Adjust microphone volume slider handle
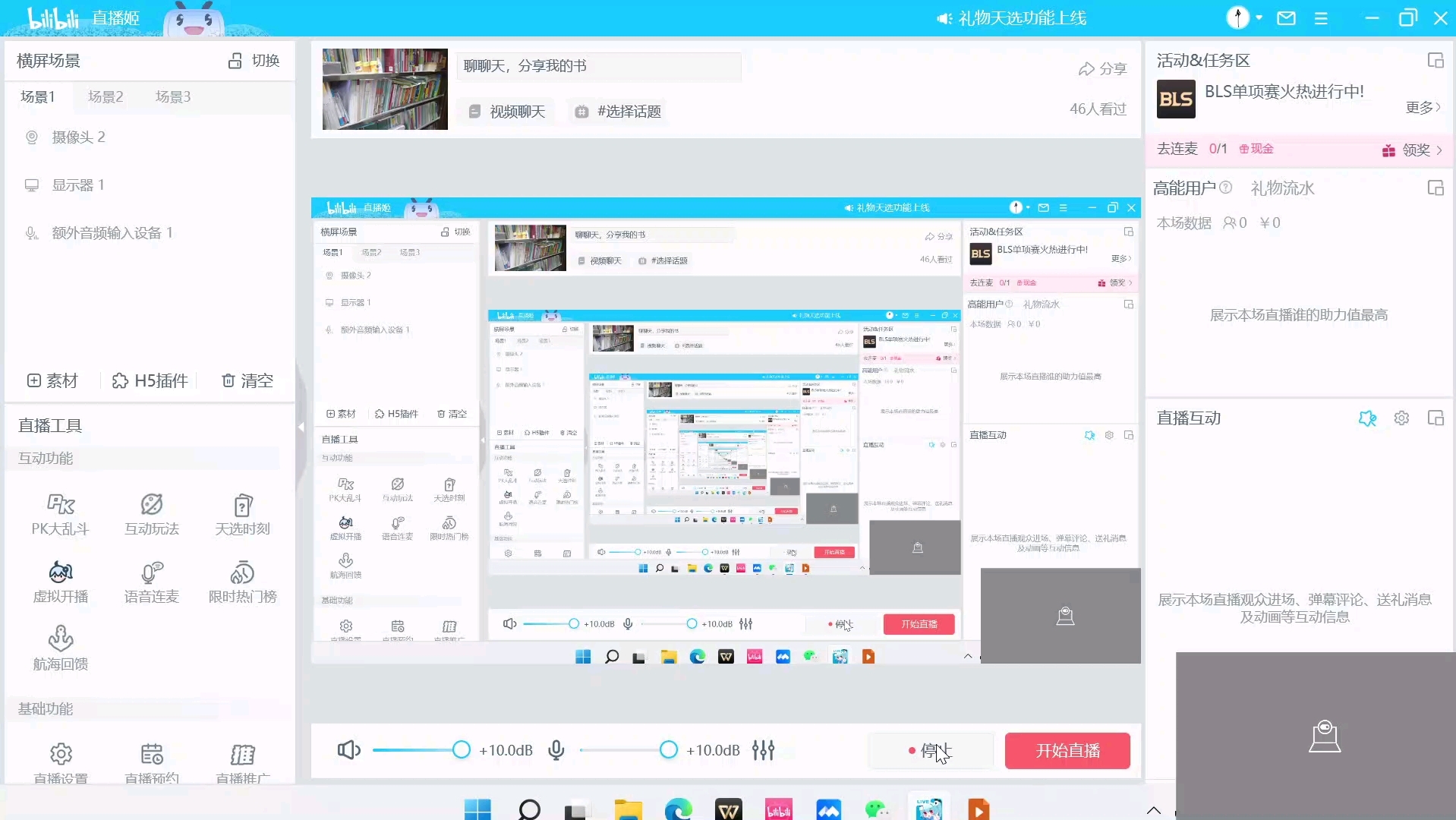The width and height of the screenshot is (1456, 820). 668,750
